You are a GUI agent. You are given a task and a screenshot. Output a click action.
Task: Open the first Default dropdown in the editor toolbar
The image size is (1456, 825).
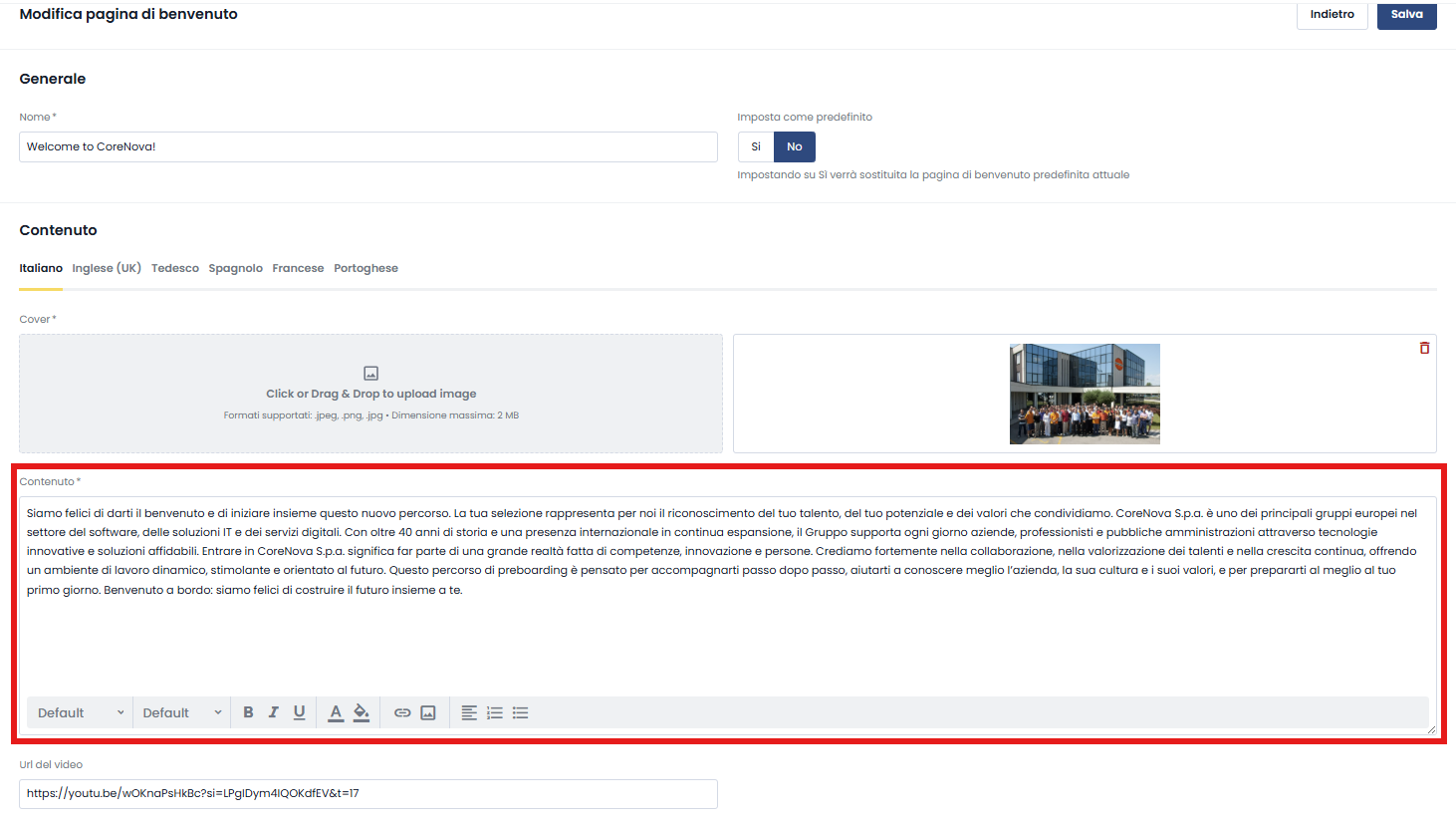click(x=81, y=712)
